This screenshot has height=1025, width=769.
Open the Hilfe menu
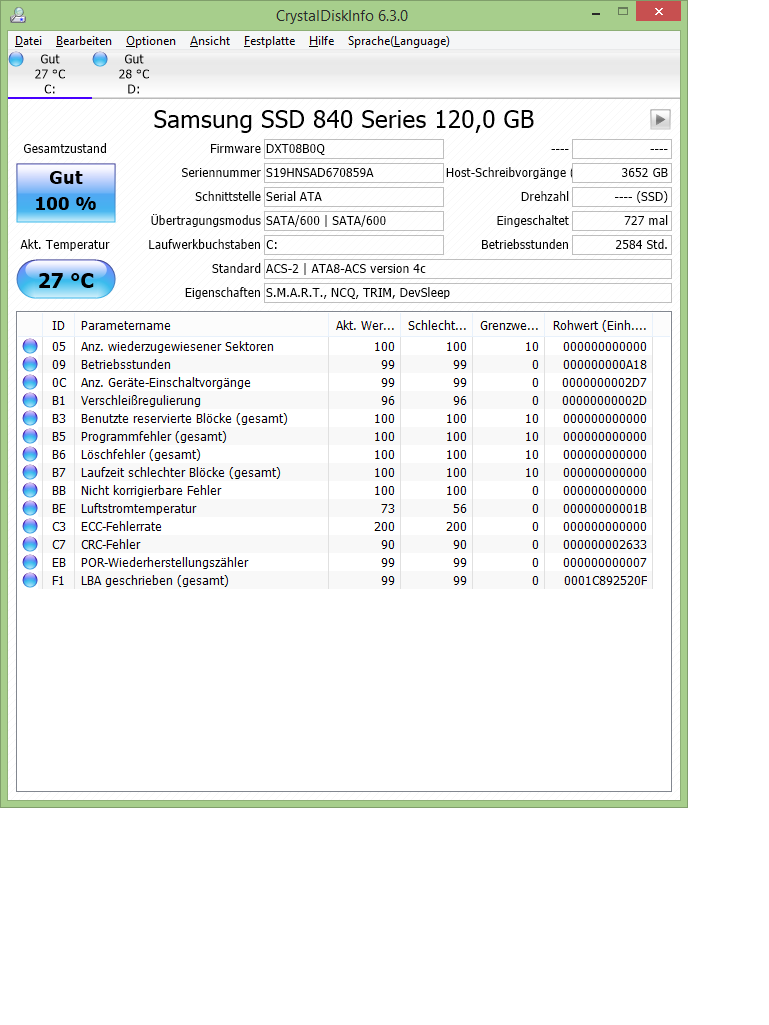(321, 41)
